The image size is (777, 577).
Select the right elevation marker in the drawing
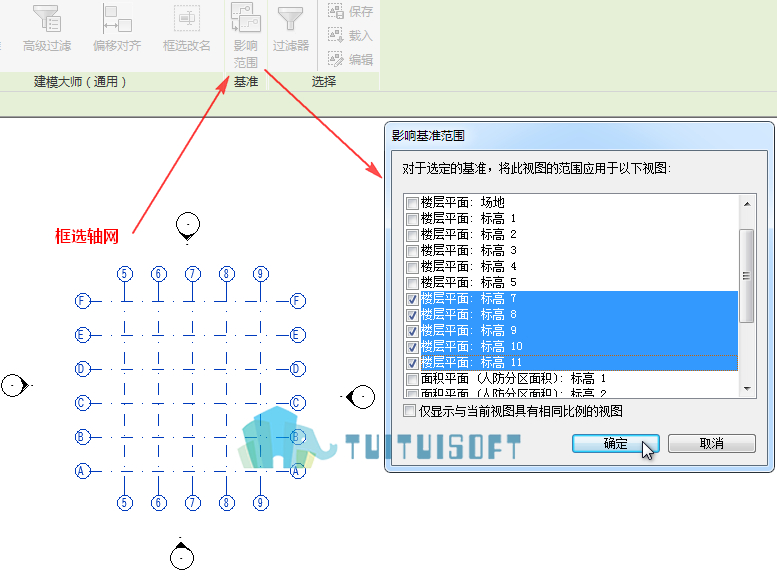coord(361,397)
